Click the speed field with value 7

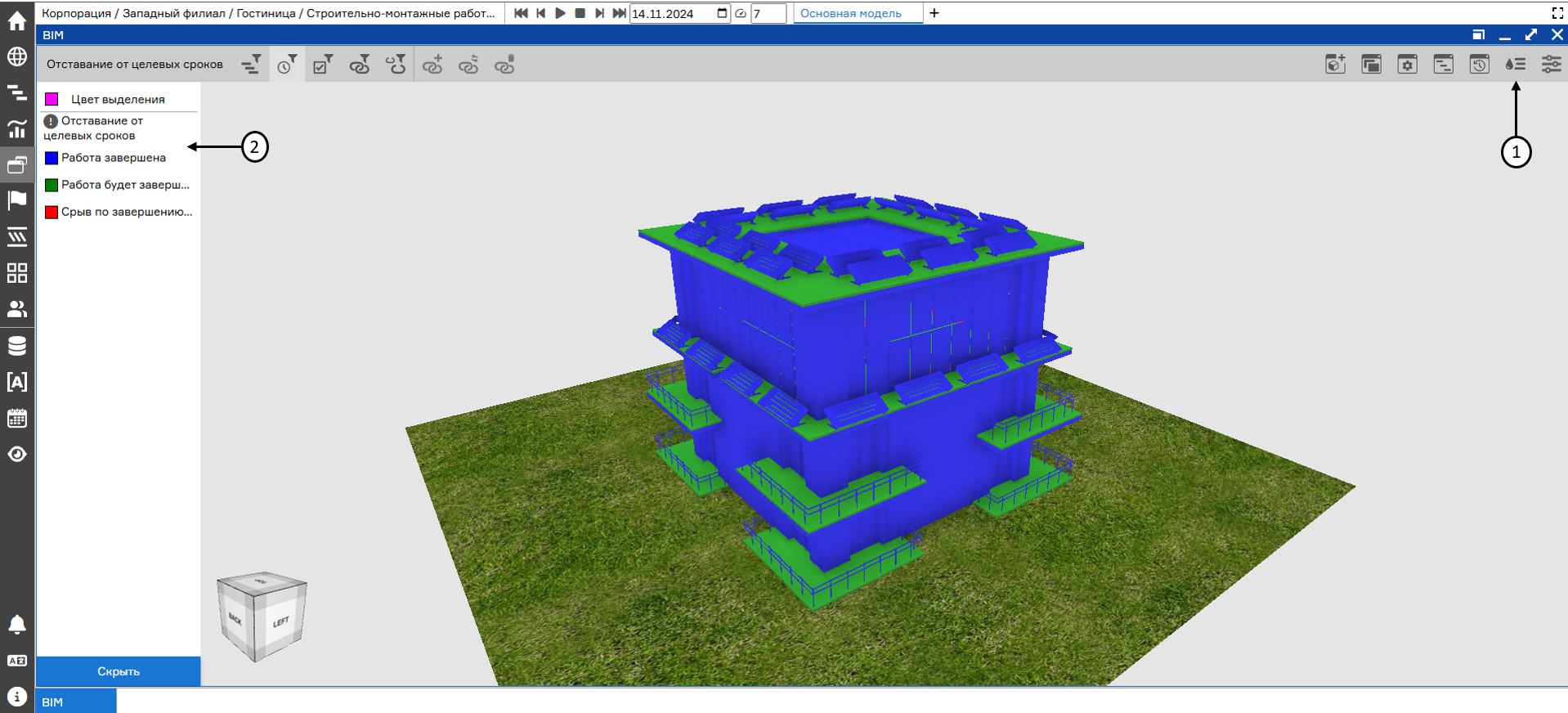[768, 13]
